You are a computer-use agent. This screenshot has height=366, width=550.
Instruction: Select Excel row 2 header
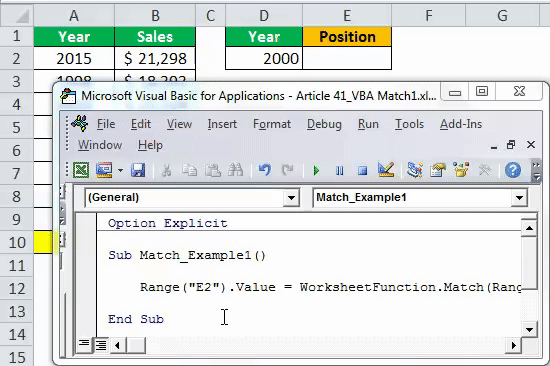(x=16, y=59)
